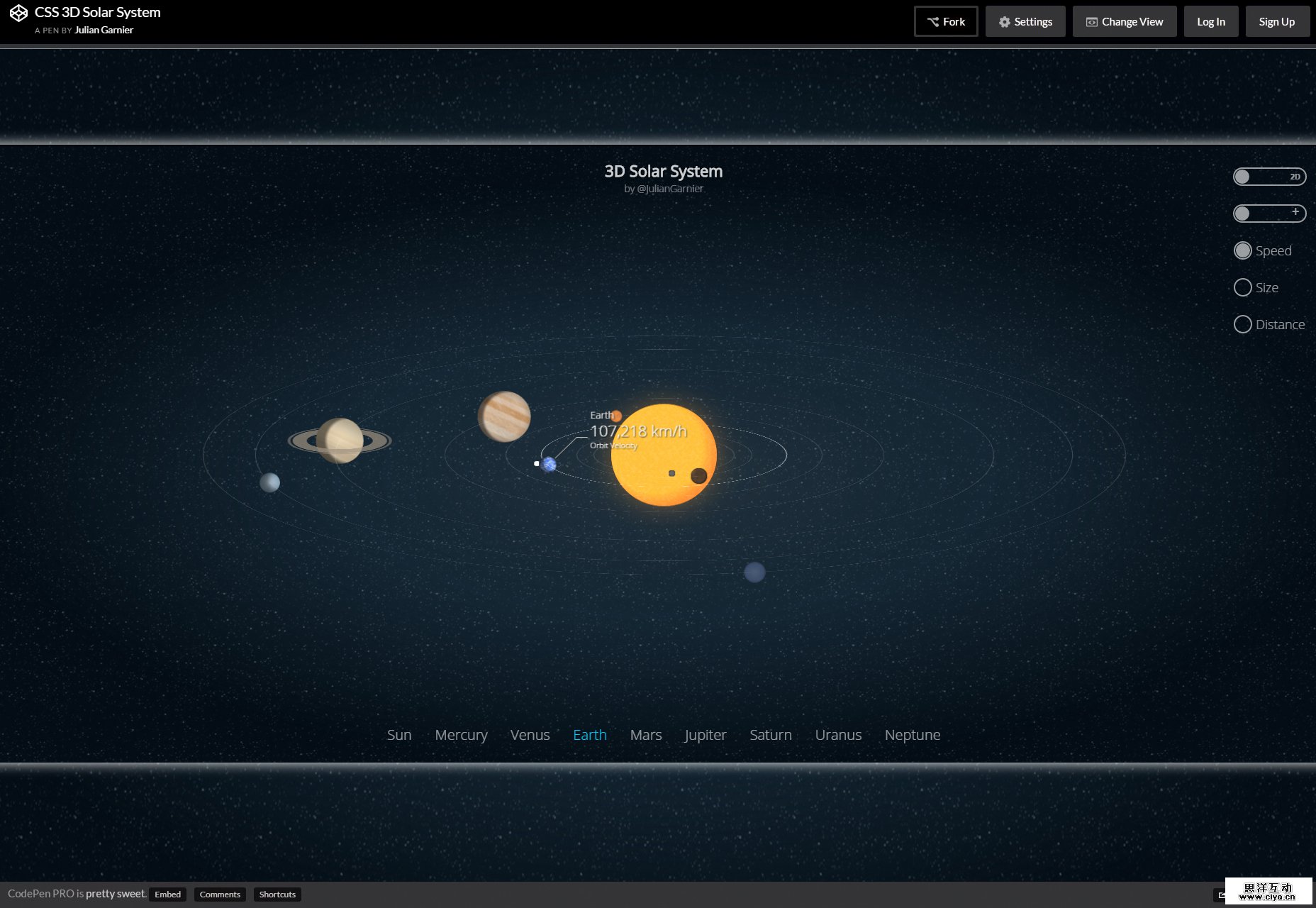Select the Speed radio button

point(1243,250)
